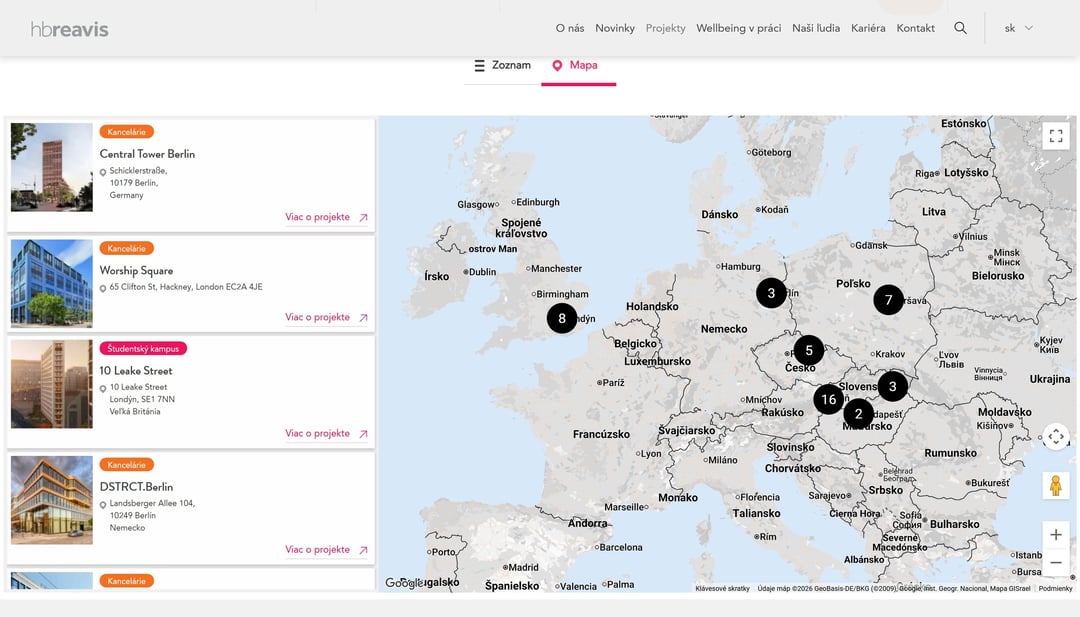1080x617 pixels.
Task: Click the map cluster marker 8 near London
Action: point(562,318)
